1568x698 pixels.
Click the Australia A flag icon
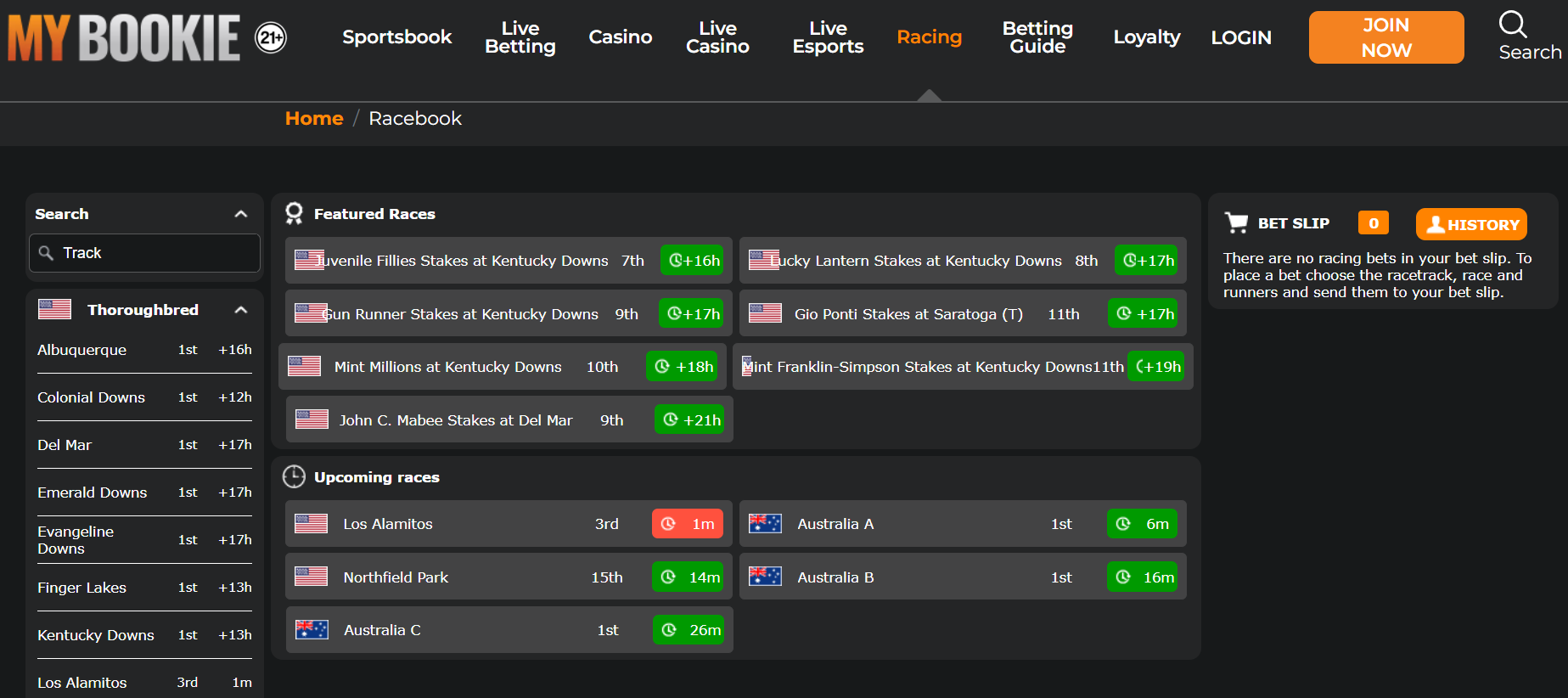coord(765,524)
